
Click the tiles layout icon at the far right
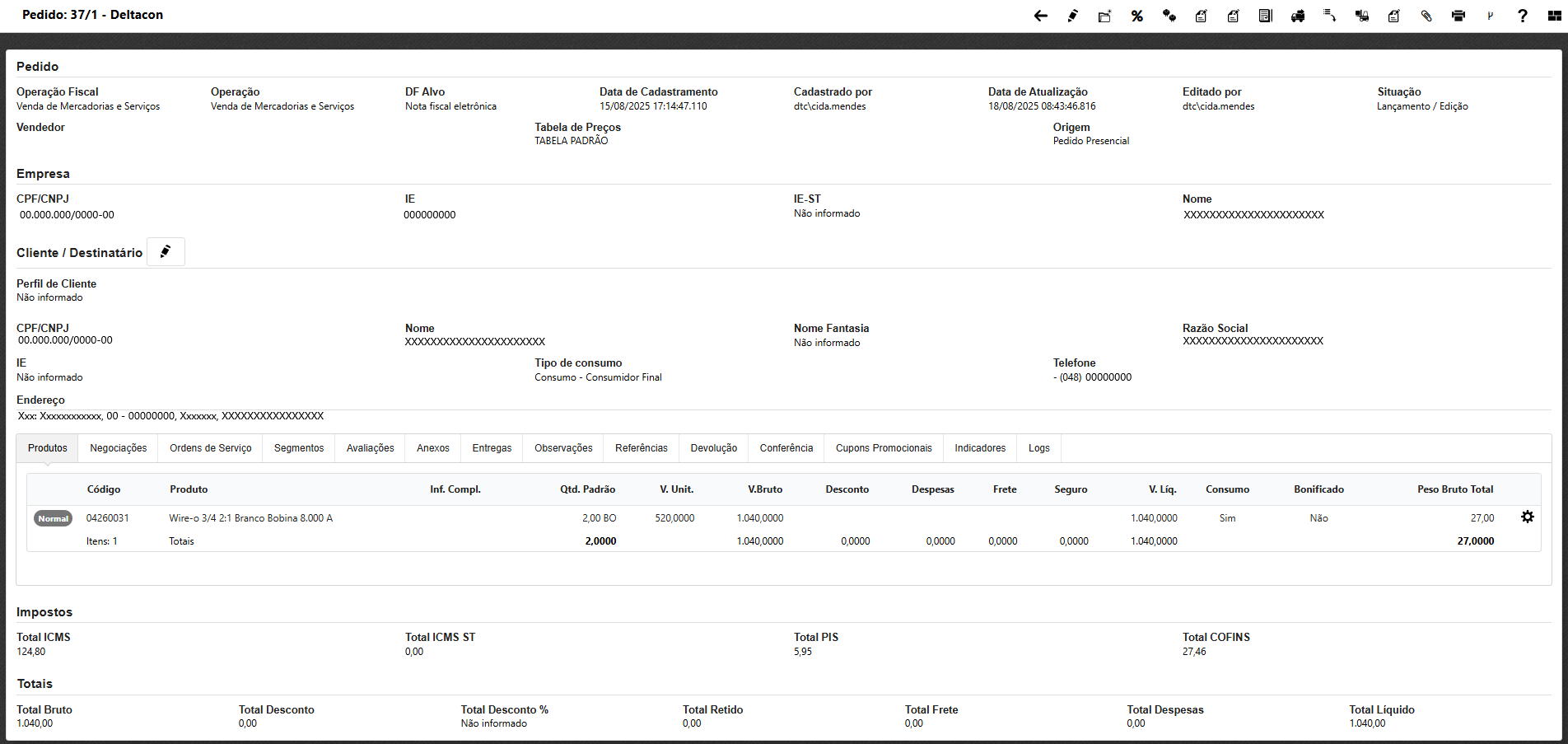point(1554,16)
